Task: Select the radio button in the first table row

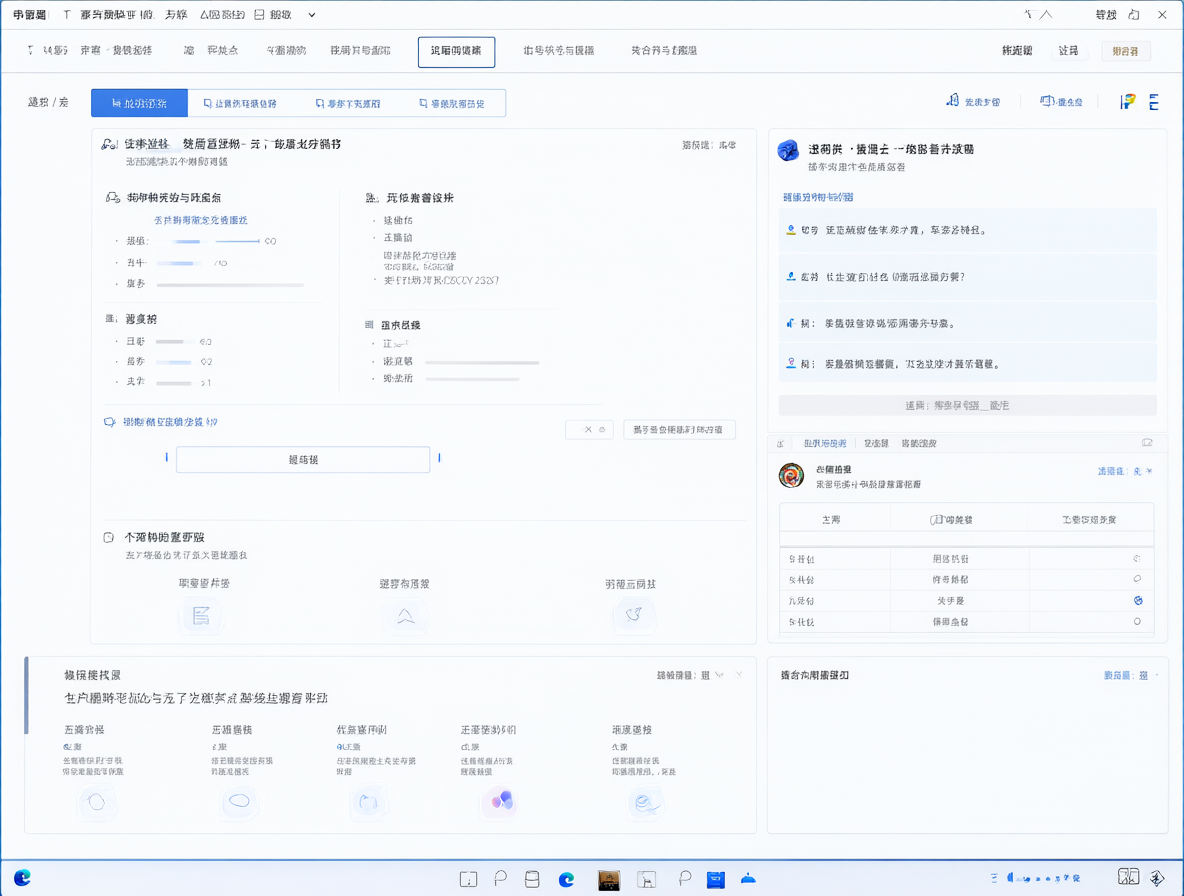Action: 1137,559
